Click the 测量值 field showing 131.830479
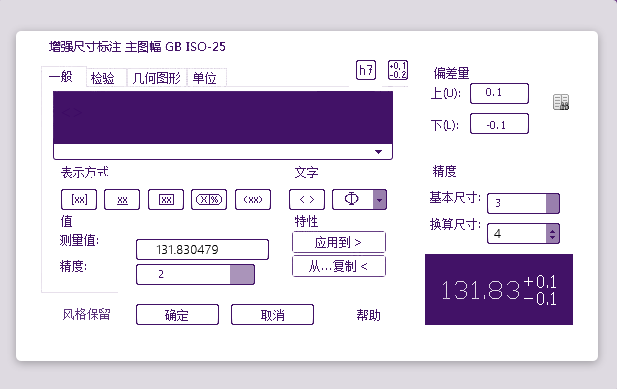Screen dimensions: 617x389 coord(202,249)
